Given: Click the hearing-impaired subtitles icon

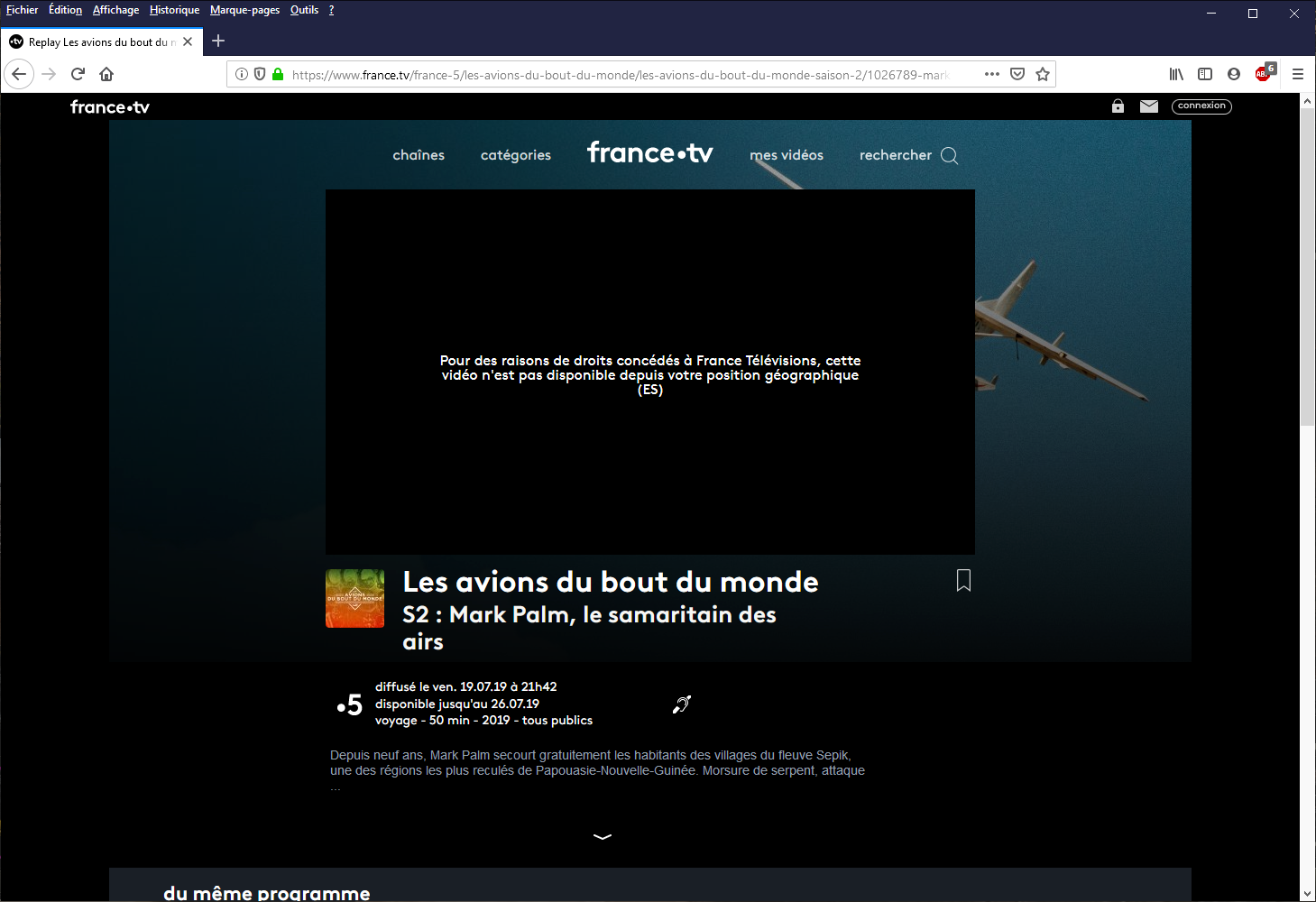Looking at the screenshot, I should point(682,704).
